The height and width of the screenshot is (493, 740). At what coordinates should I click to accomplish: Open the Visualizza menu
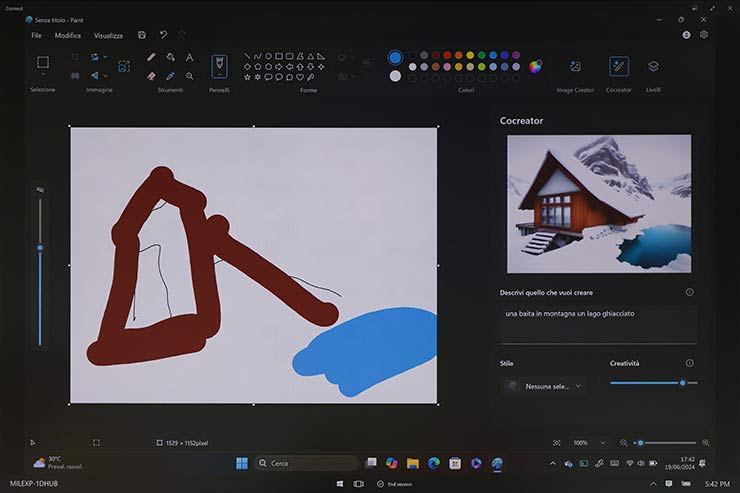pyautogui.click(x=108, y=35)
